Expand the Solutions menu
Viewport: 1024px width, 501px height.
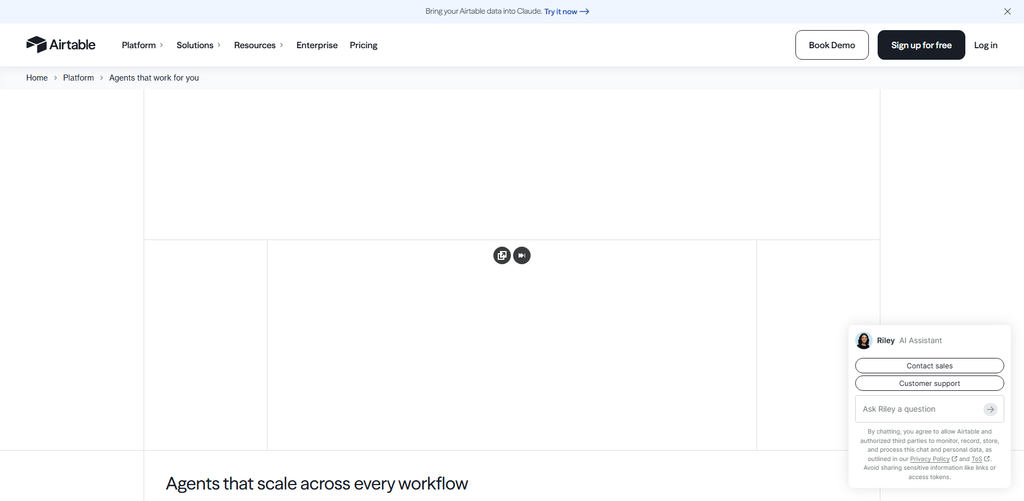click(x=199, y=45)
